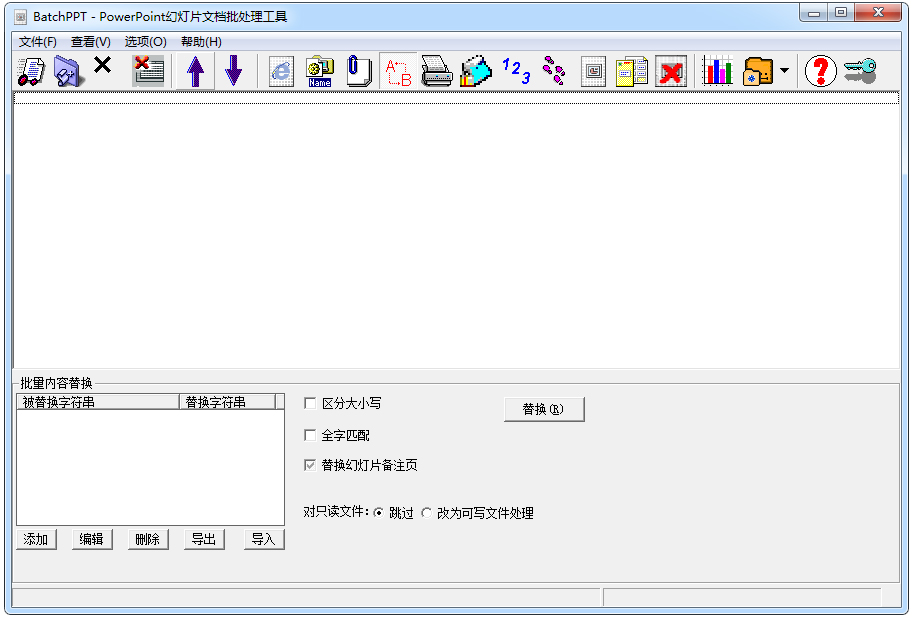
Task: Click the add files toolbar icon
Action: [31, 71]
